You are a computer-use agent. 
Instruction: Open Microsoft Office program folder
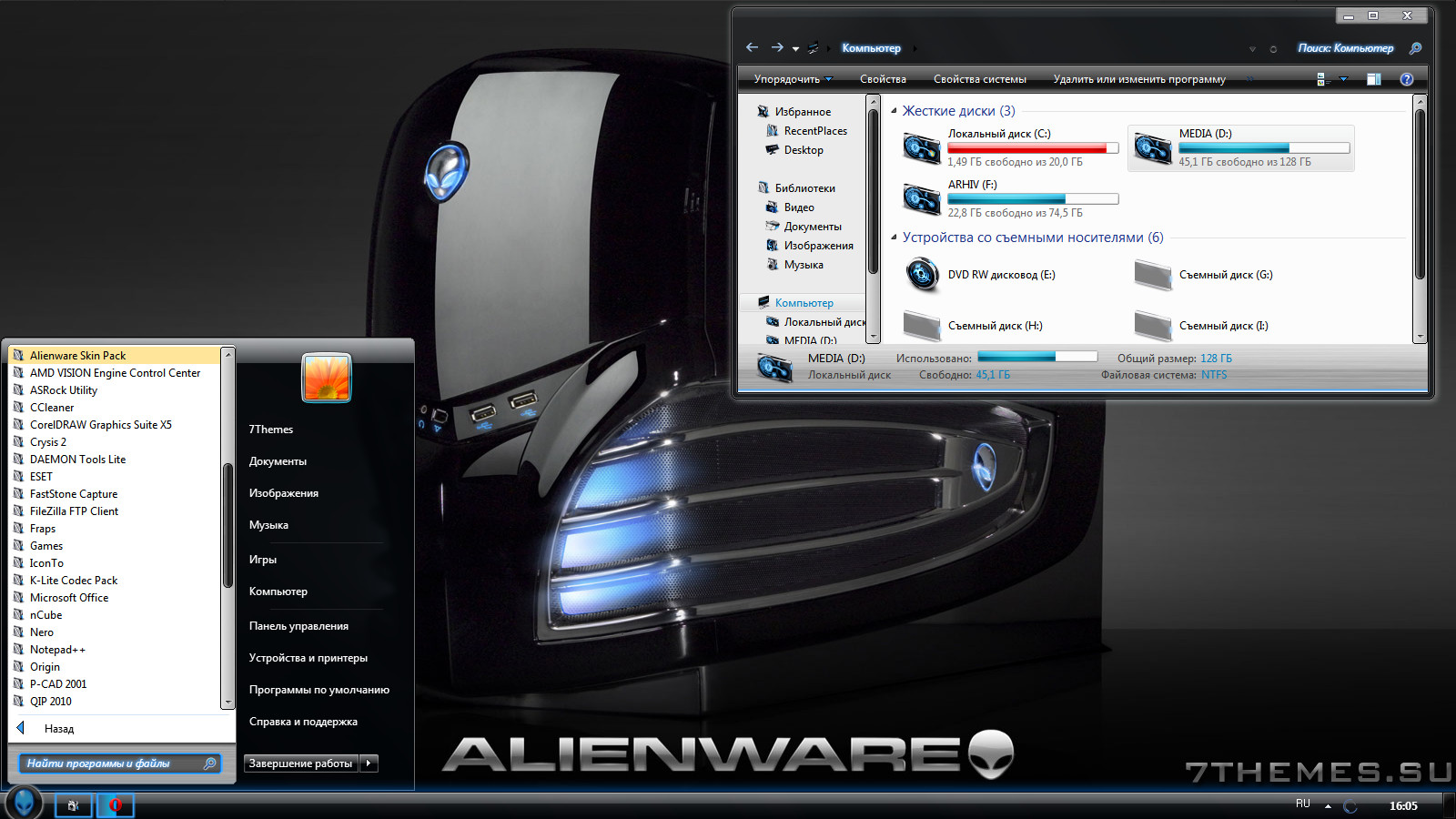(x=69, y=598)
